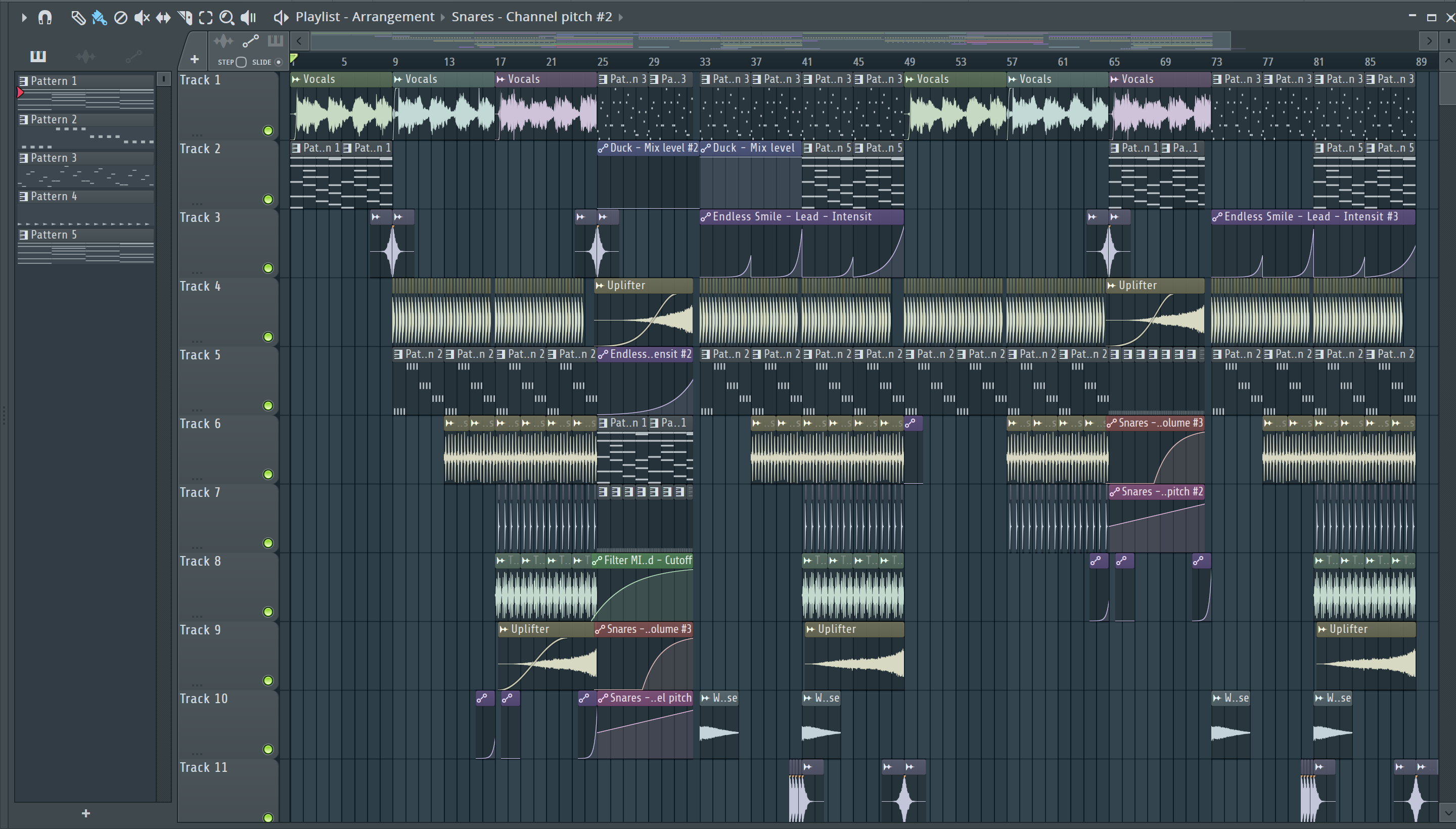Select the Slip tool

coord(163,18)
